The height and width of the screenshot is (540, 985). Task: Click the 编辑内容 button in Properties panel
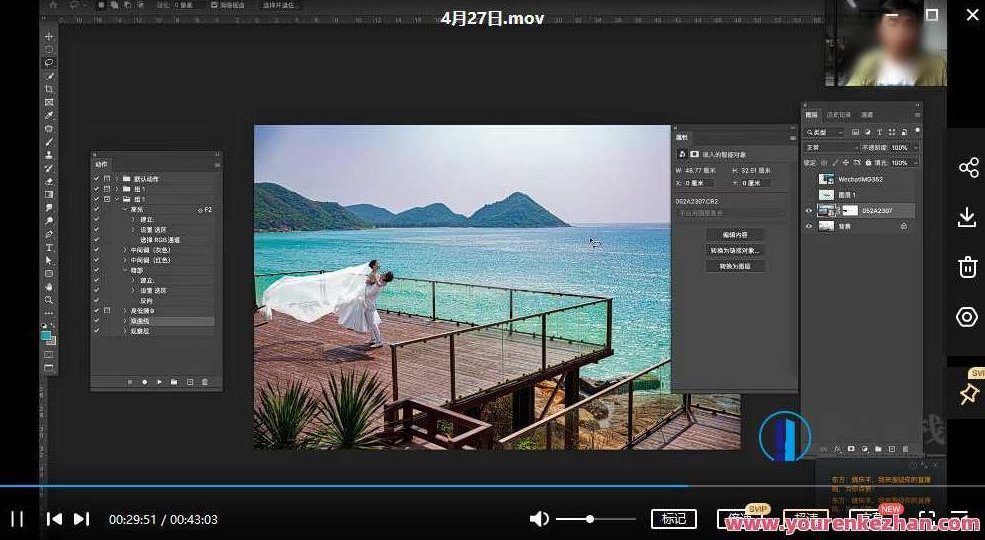(x=735, y=234)
